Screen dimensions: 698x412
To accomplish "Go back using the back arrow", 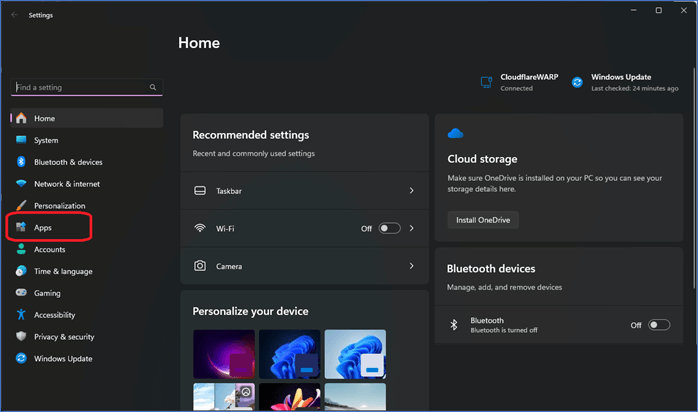I will coord(14,15).
